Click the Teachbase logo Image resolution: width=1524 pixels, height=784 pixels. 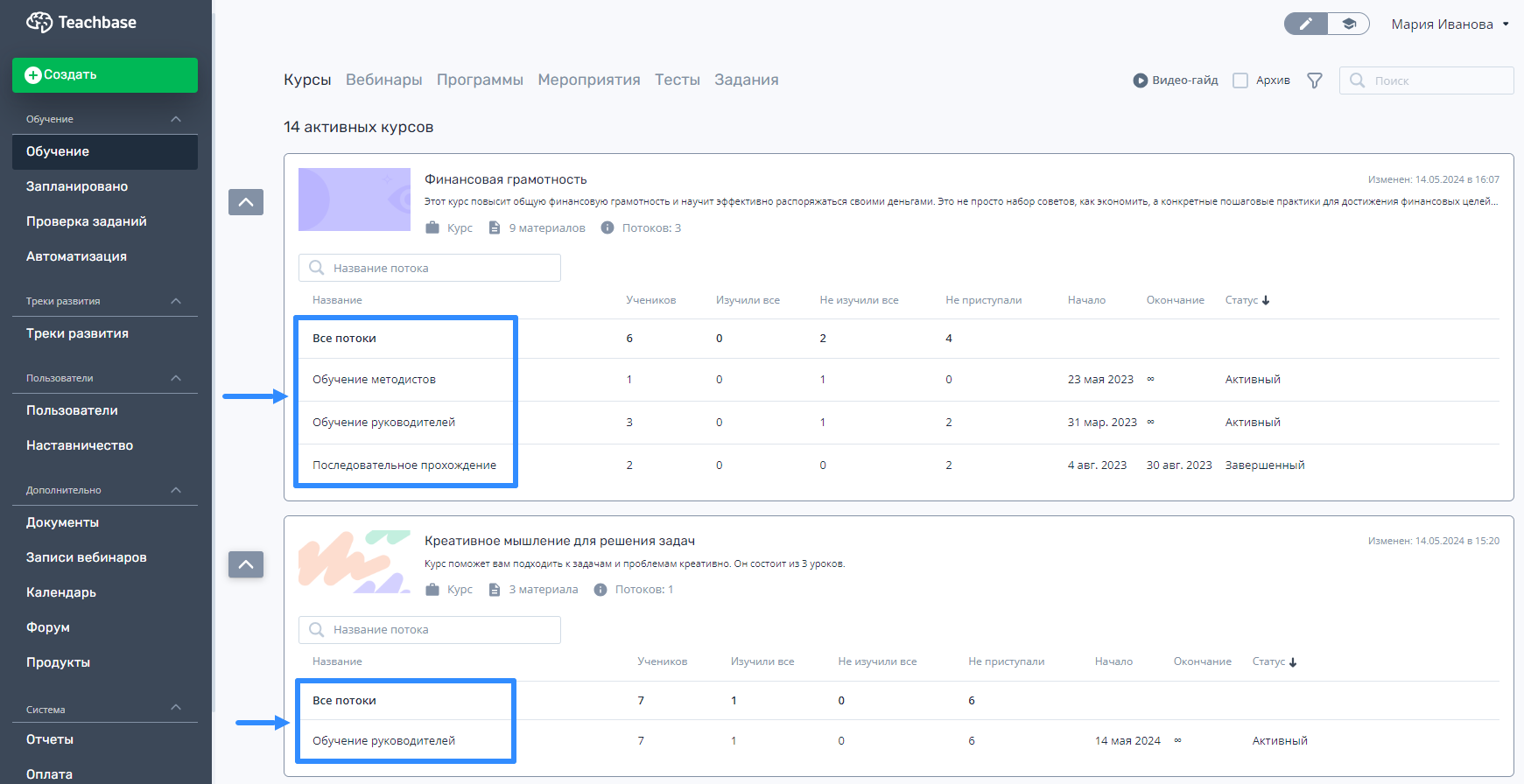(81, 22)
